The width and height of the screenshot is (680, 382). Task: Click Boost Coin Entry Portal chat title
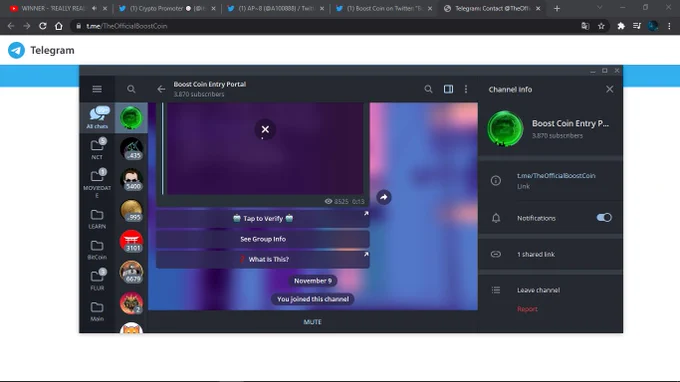pyautogui.click(x=209, y=84)
